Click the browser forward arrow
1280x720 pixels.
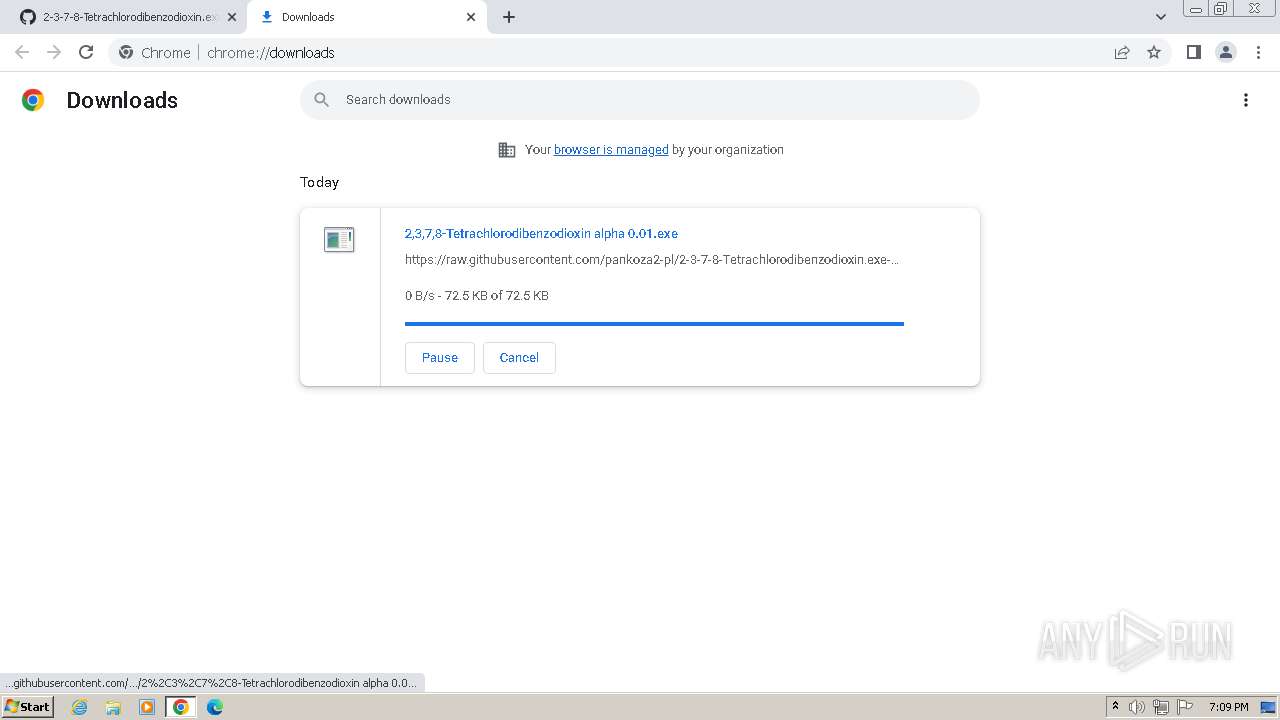tap(54, 52)
